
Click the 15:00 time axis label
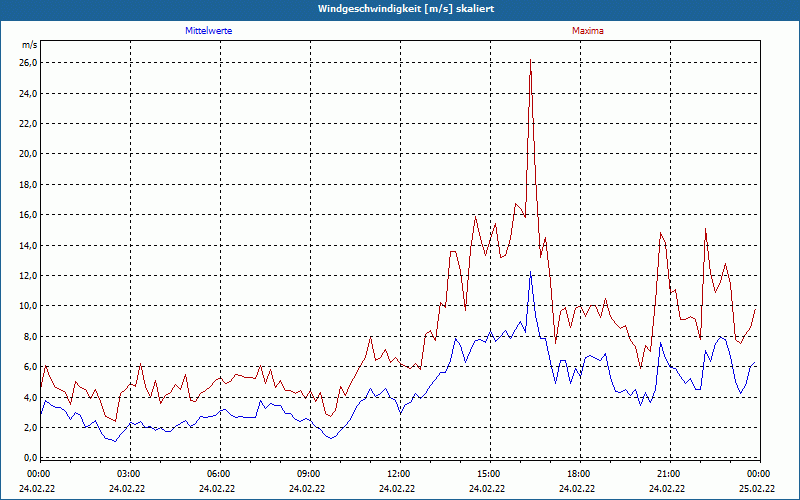tap(488, 474)
